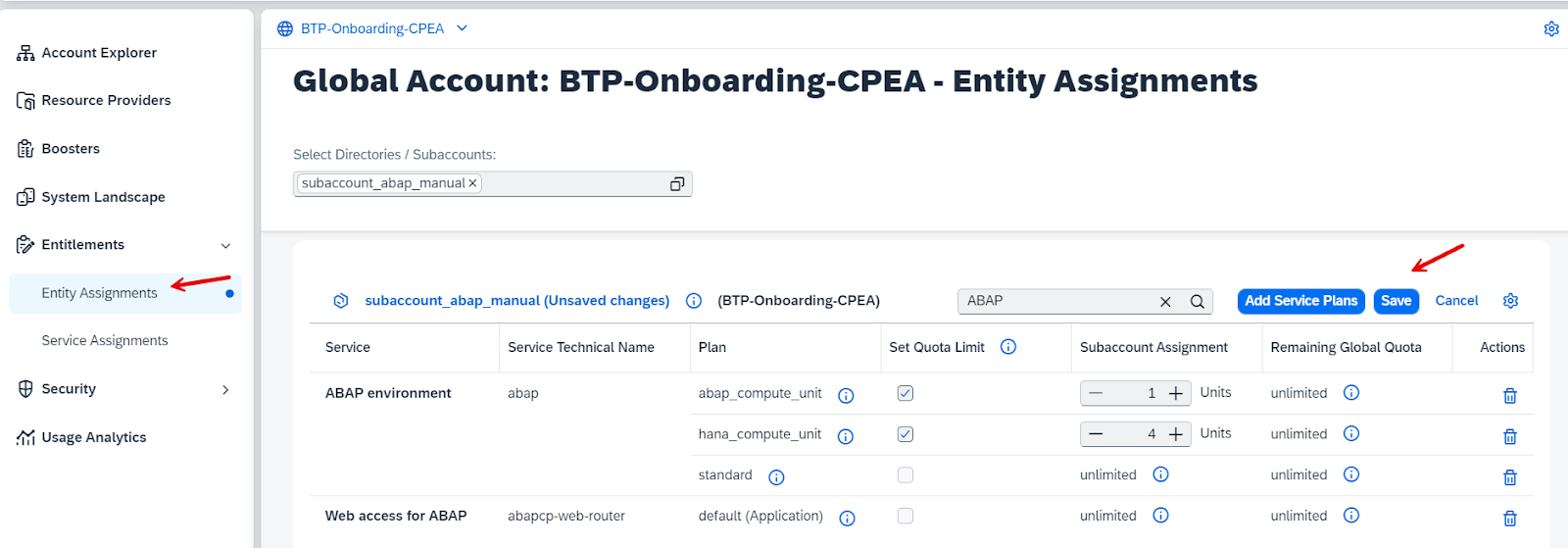Open global settings gear at top right
Screen dimensions: 1568x548
[1551, 29]
